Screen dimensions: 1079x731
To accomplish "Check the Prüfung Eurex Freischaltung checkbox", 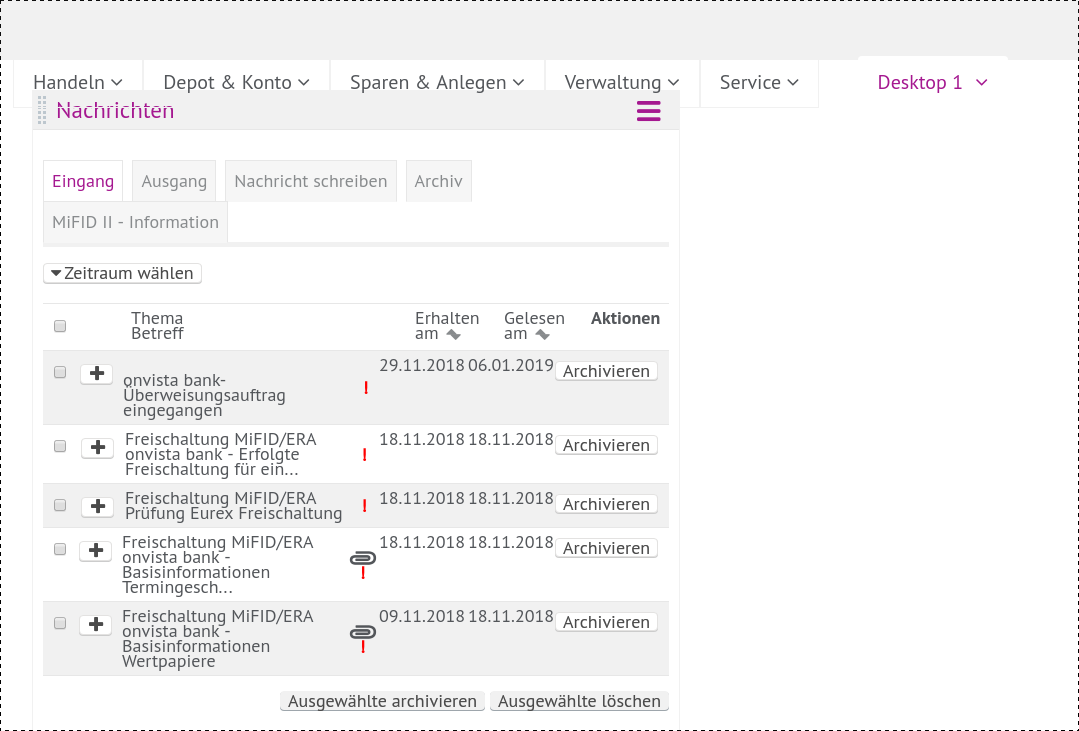I will point(60,505).
